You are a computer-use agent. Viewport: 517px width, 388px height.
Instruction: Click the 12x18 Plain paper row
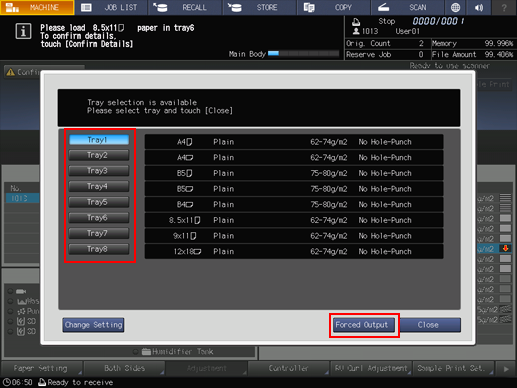(x=294, y=251)
